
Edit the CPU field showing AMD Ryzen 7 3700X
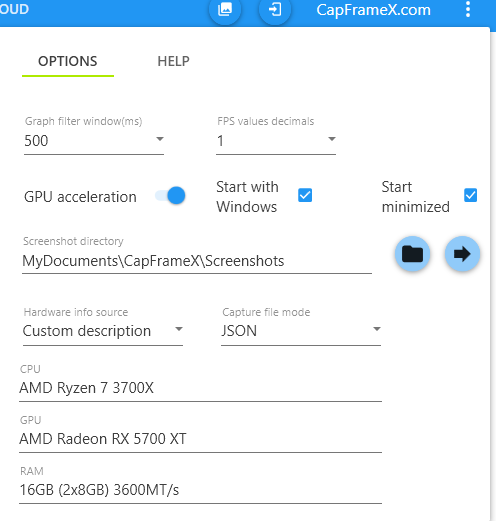200,388
